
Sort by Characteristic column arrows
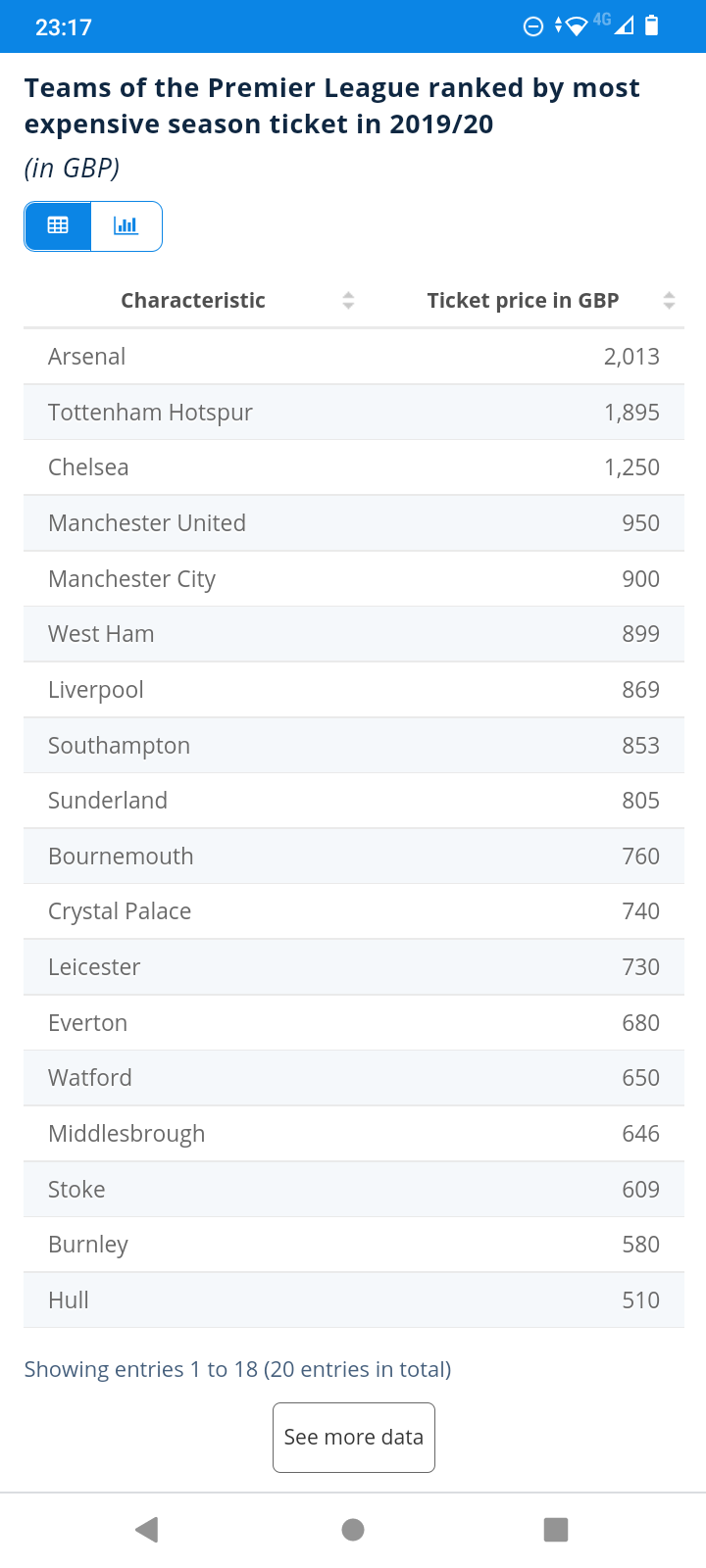pos(348,301)
